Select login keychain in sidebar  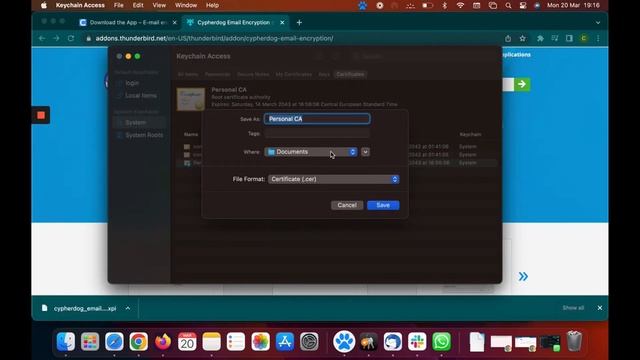[x=132, y=83]
